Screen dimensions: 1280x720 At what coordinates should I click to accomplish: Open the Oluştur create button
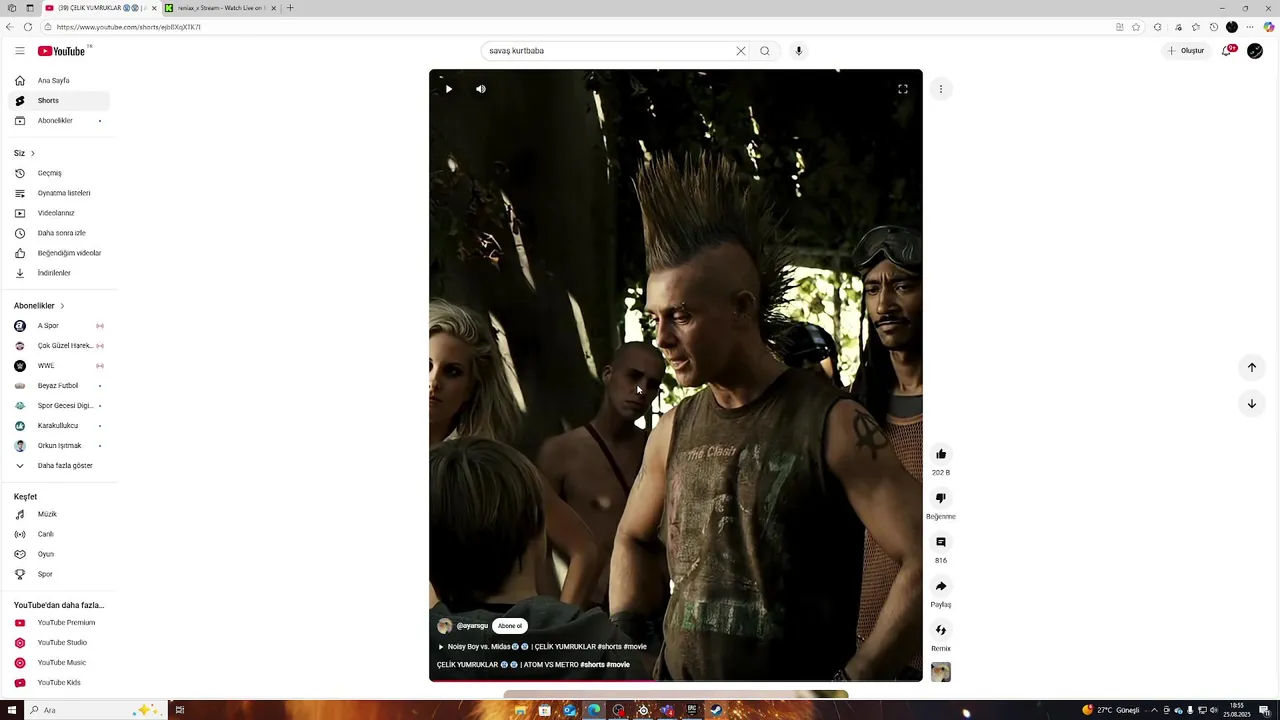(x=1186, y=51)
